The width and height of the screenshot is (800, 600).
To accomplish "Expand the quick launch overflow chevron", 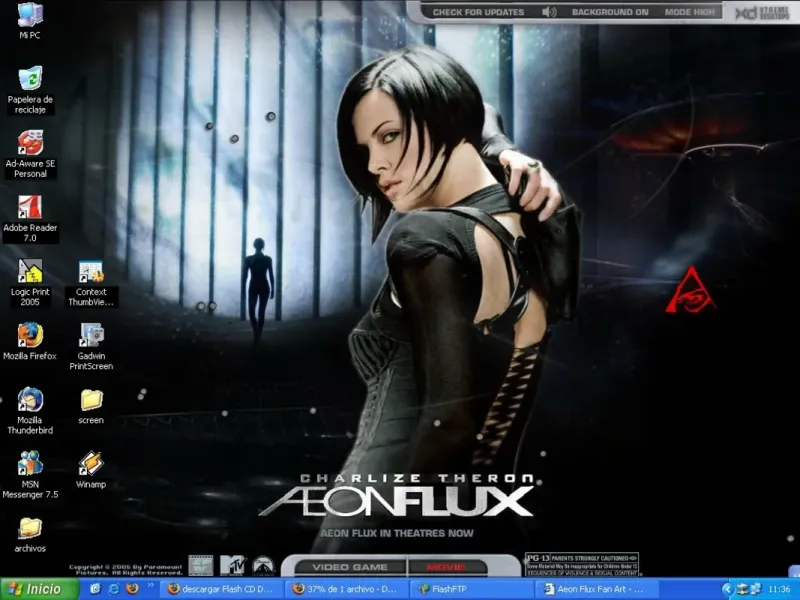I will [x=151, y=586].
